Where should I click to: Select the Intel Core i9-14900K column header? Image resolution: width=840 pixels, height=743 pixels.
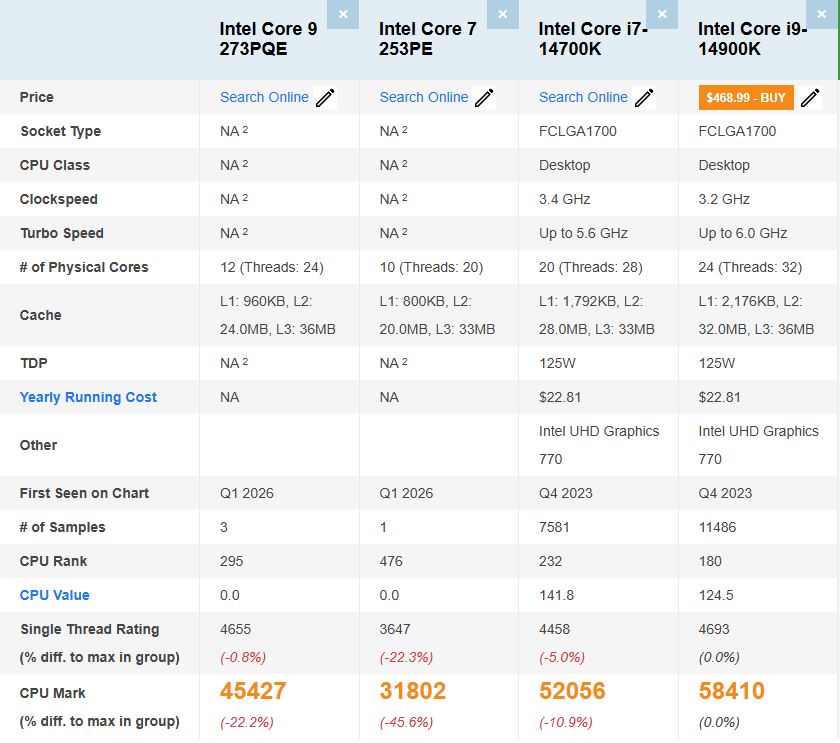pos(756,40)
